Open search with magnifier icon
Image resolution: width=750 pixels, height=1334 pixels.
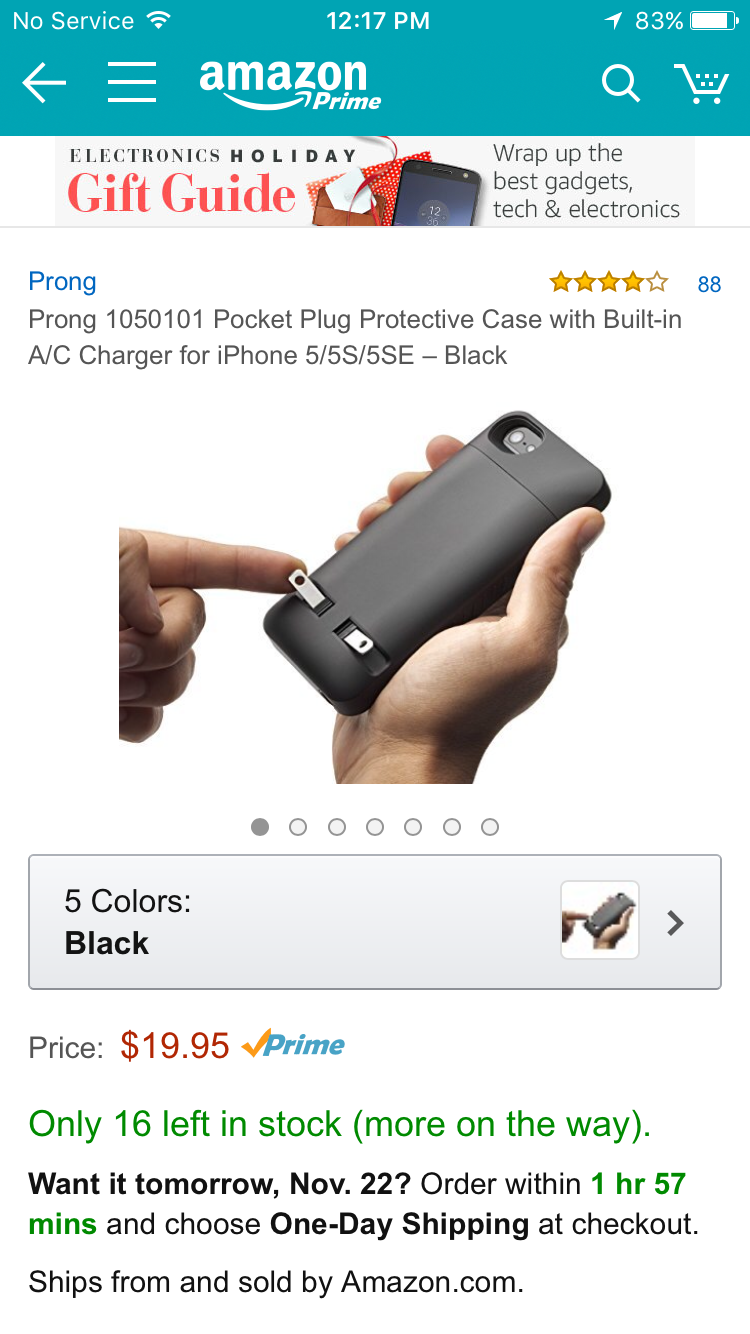tap(620, 83)
